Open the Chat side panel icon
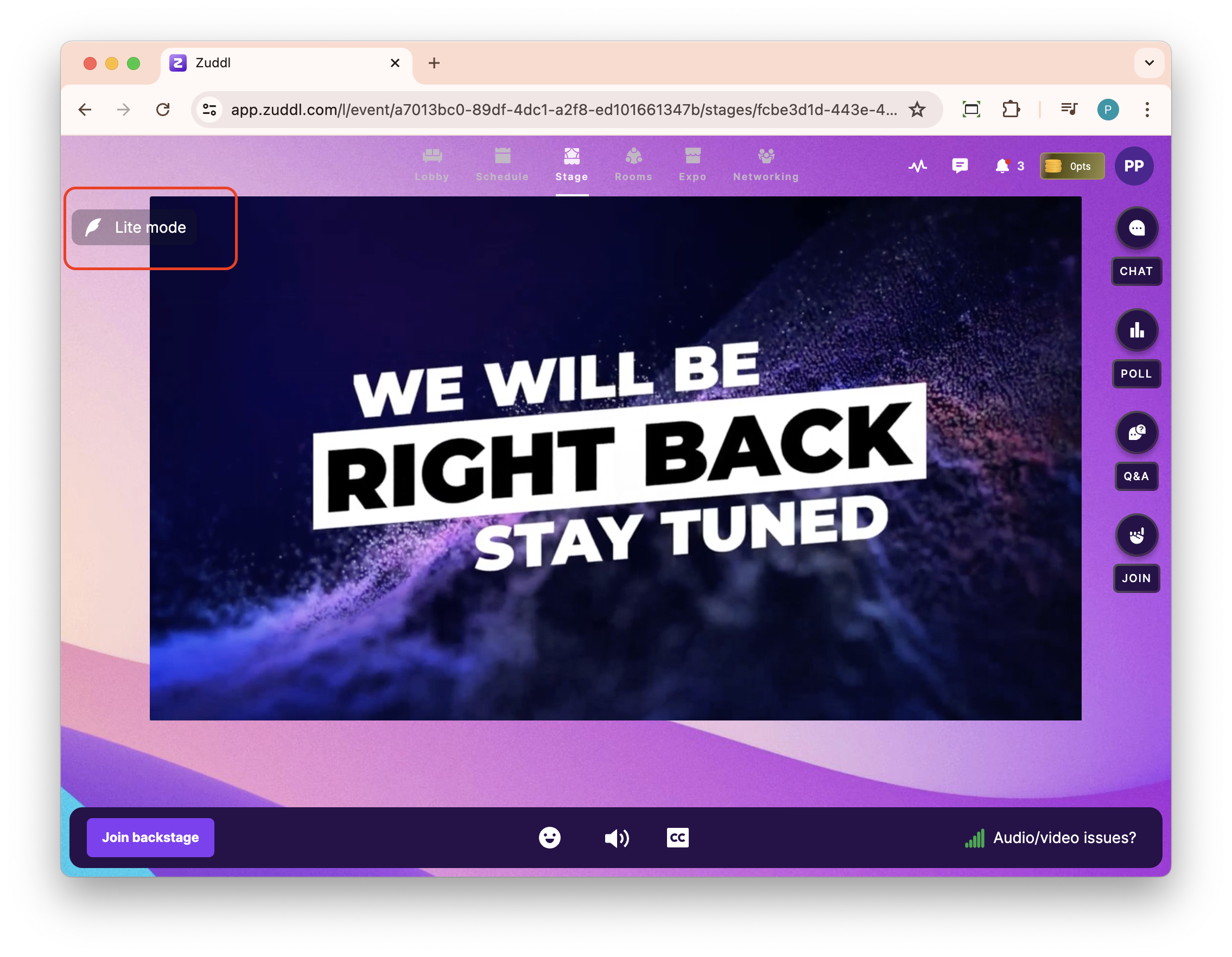The image size is (1232, 957). click(1136, 228)
